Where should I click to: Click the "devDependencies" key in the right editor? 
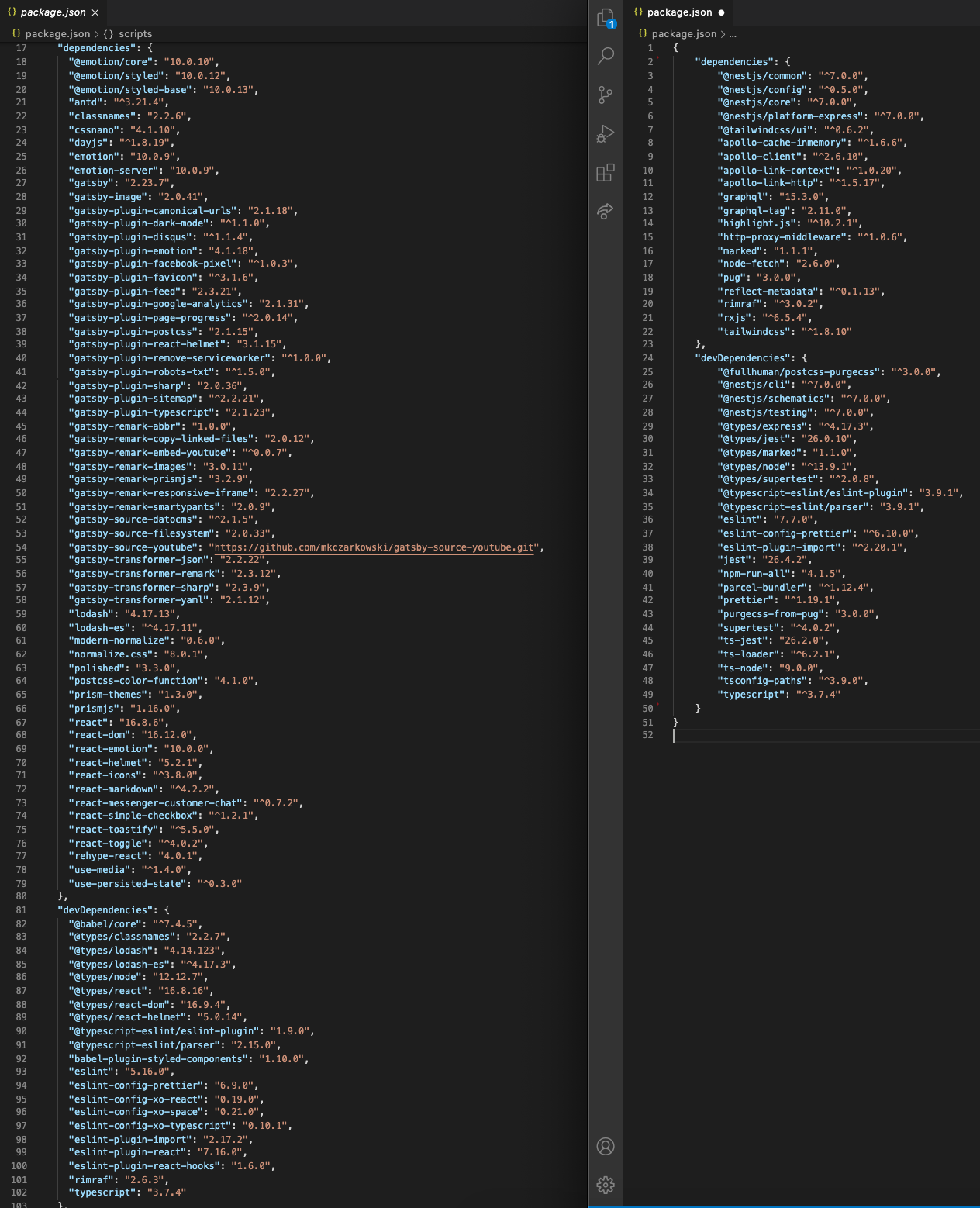coord(746,358)
